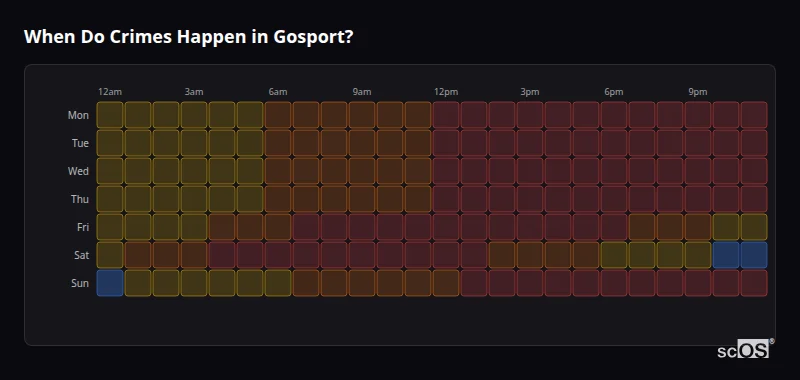Click the Sunday 11pm heatmap cell
This screenshot has height=380, width=800.
[x=754, y=283]
